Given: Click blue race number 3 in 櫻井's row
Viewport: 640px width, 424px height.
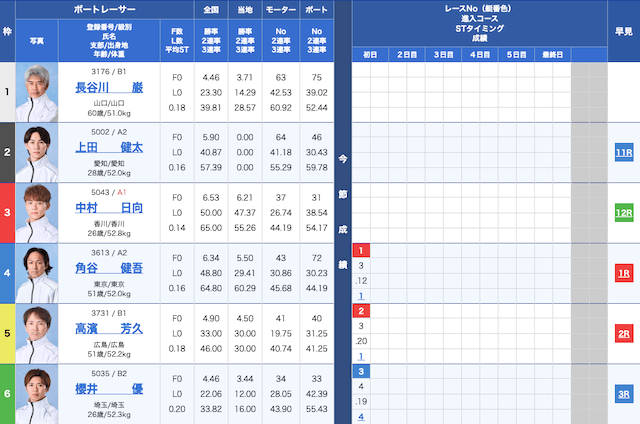Looking at the screenshot, I should coord(361,371).
